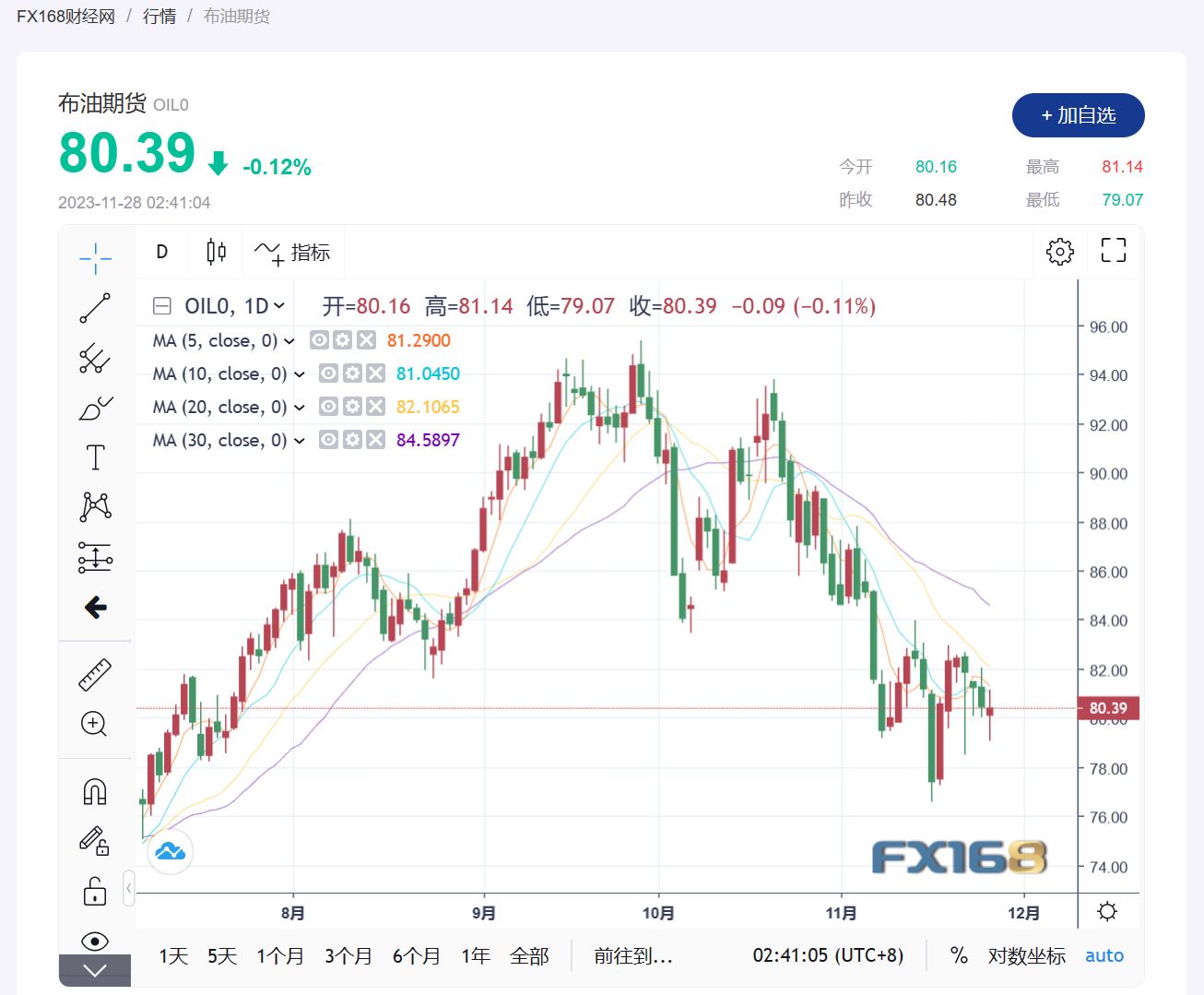Open the 行情 breadcrumb link
Image resolution: width=1204 pixels, height=995 pixels.
point(159,17)
